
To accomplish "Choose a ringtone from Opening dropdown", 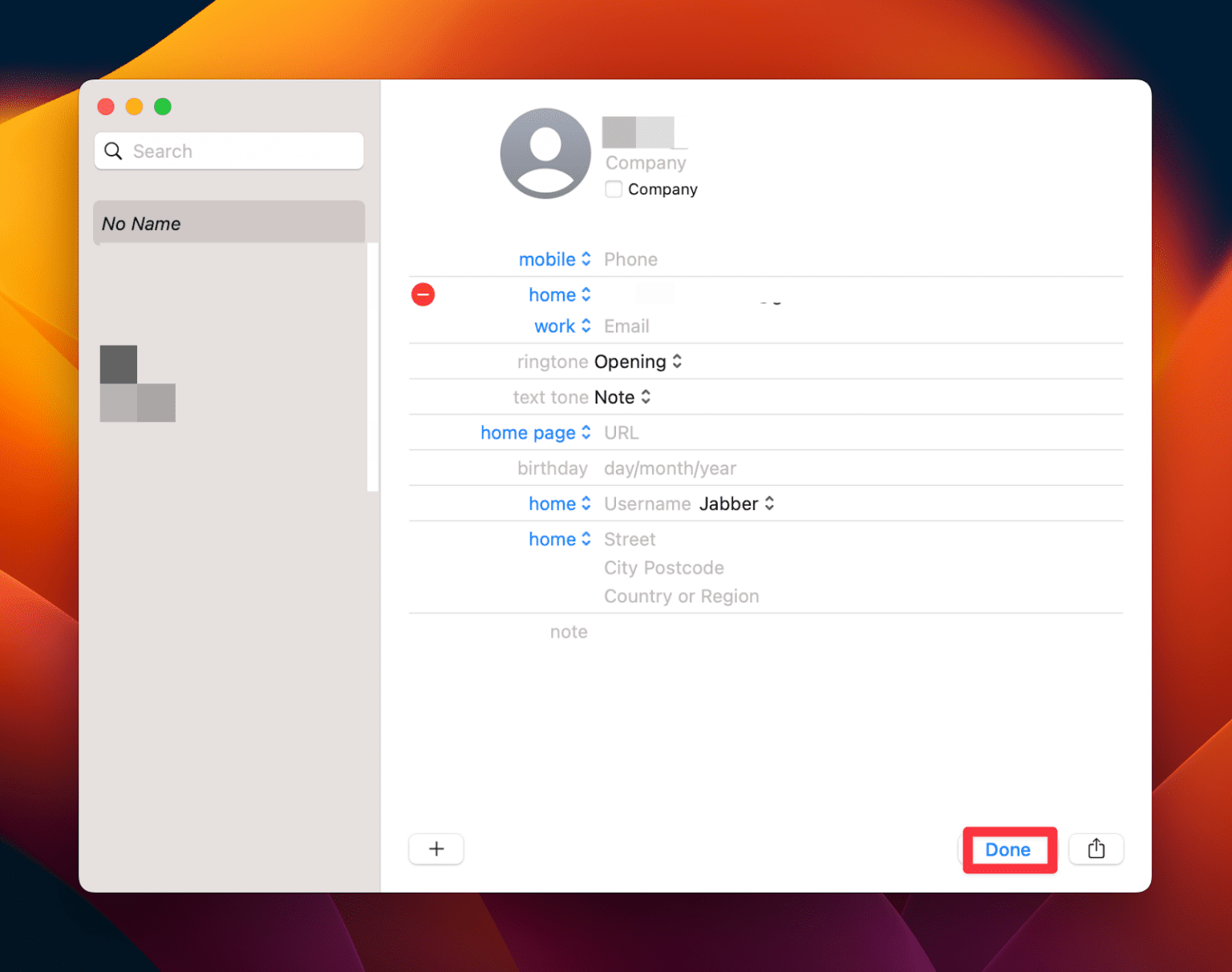I will [x=638, y=362].
